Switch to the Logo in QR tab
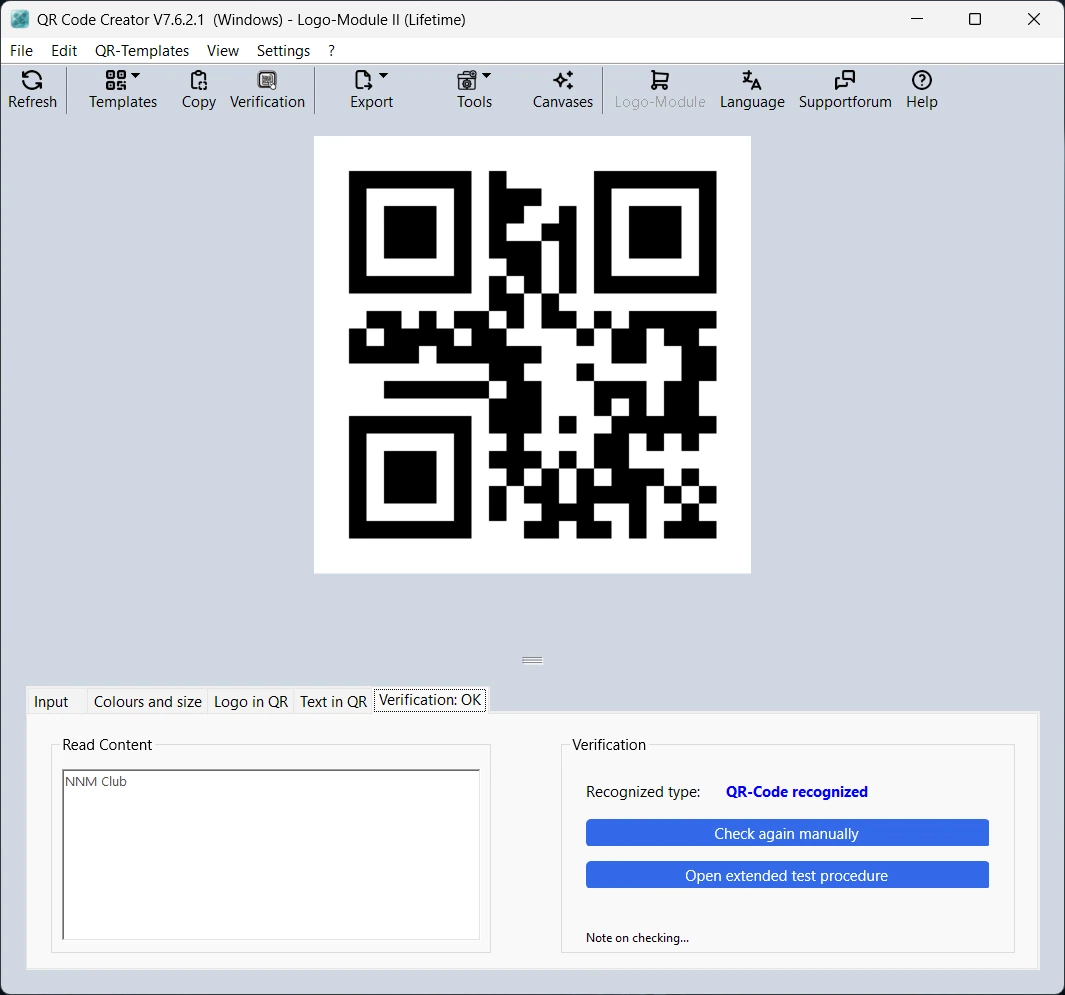The height and width of the screenshot is (995, 1065). tap(251, 702)
